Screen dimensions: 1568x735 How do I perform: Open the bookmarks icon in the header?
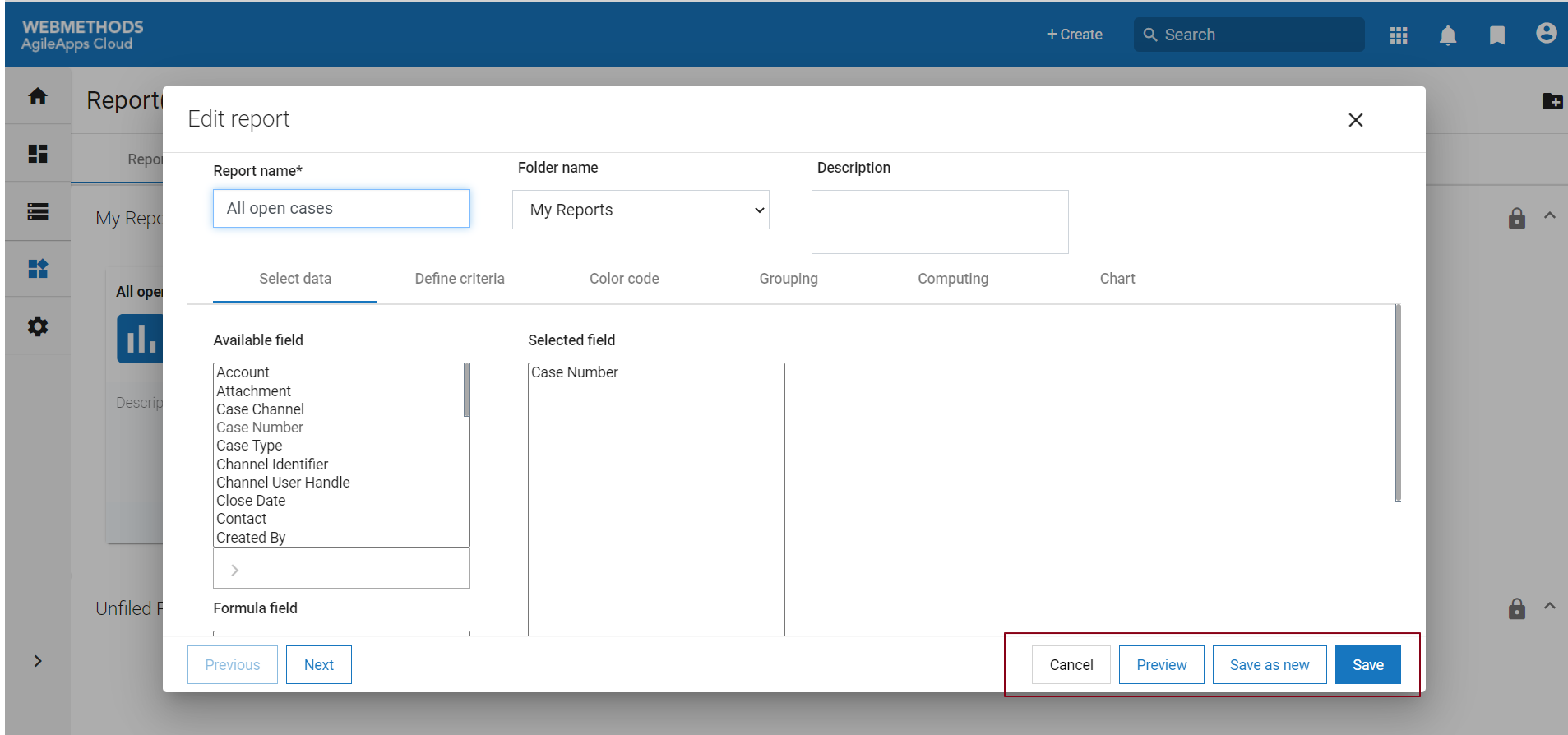(1497, 35)
